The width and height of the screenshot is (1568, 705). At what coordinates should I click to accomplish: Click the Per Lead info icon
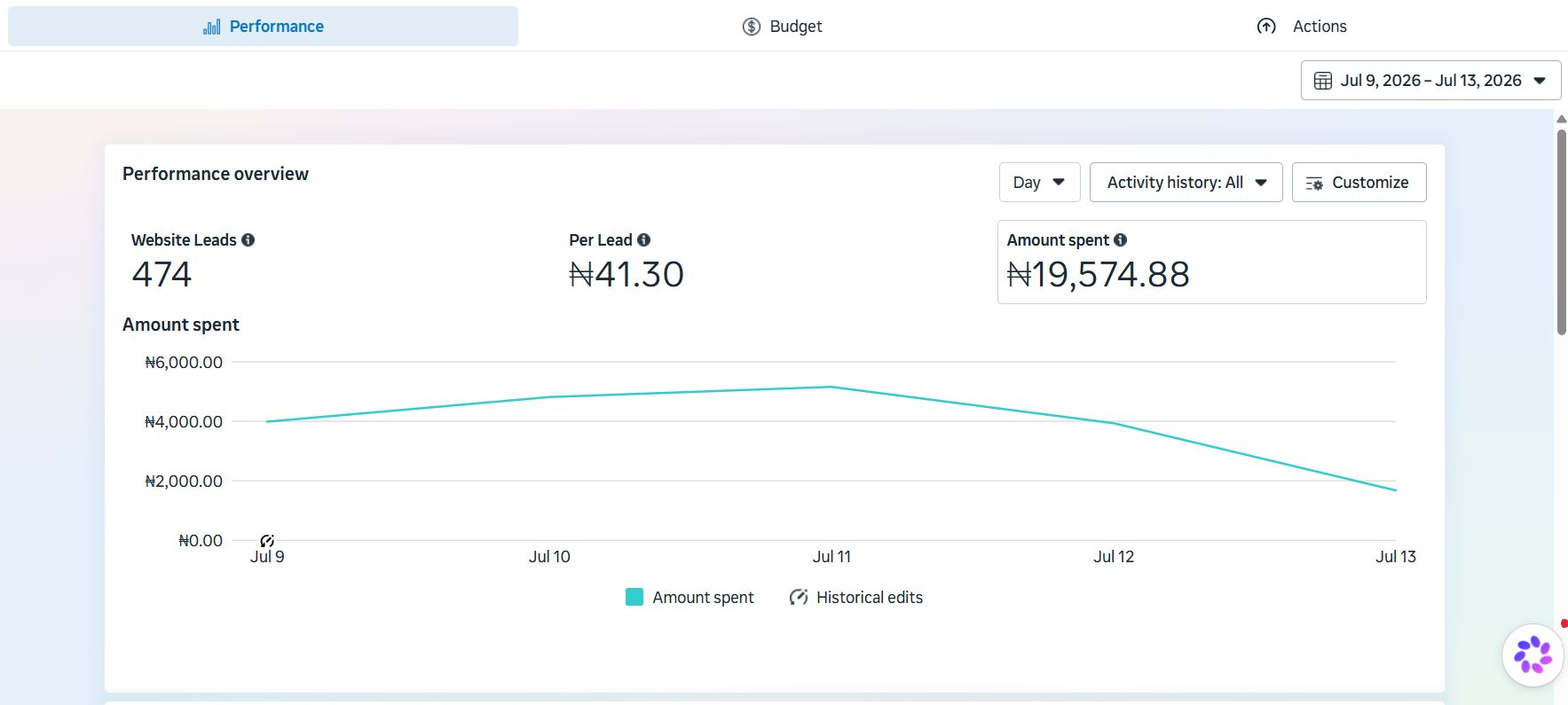(x=644, y=239)
